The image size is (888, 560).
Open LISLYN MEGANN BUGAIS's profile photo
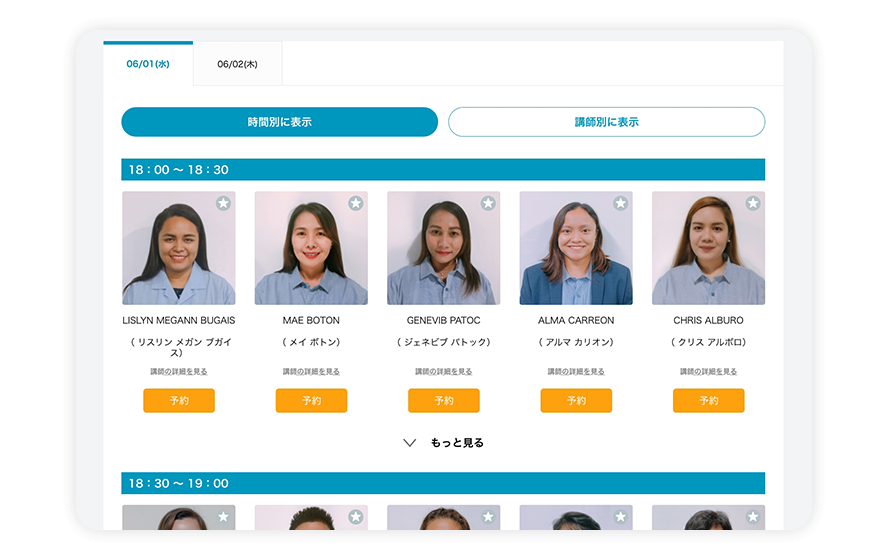(x=179, y=249)
